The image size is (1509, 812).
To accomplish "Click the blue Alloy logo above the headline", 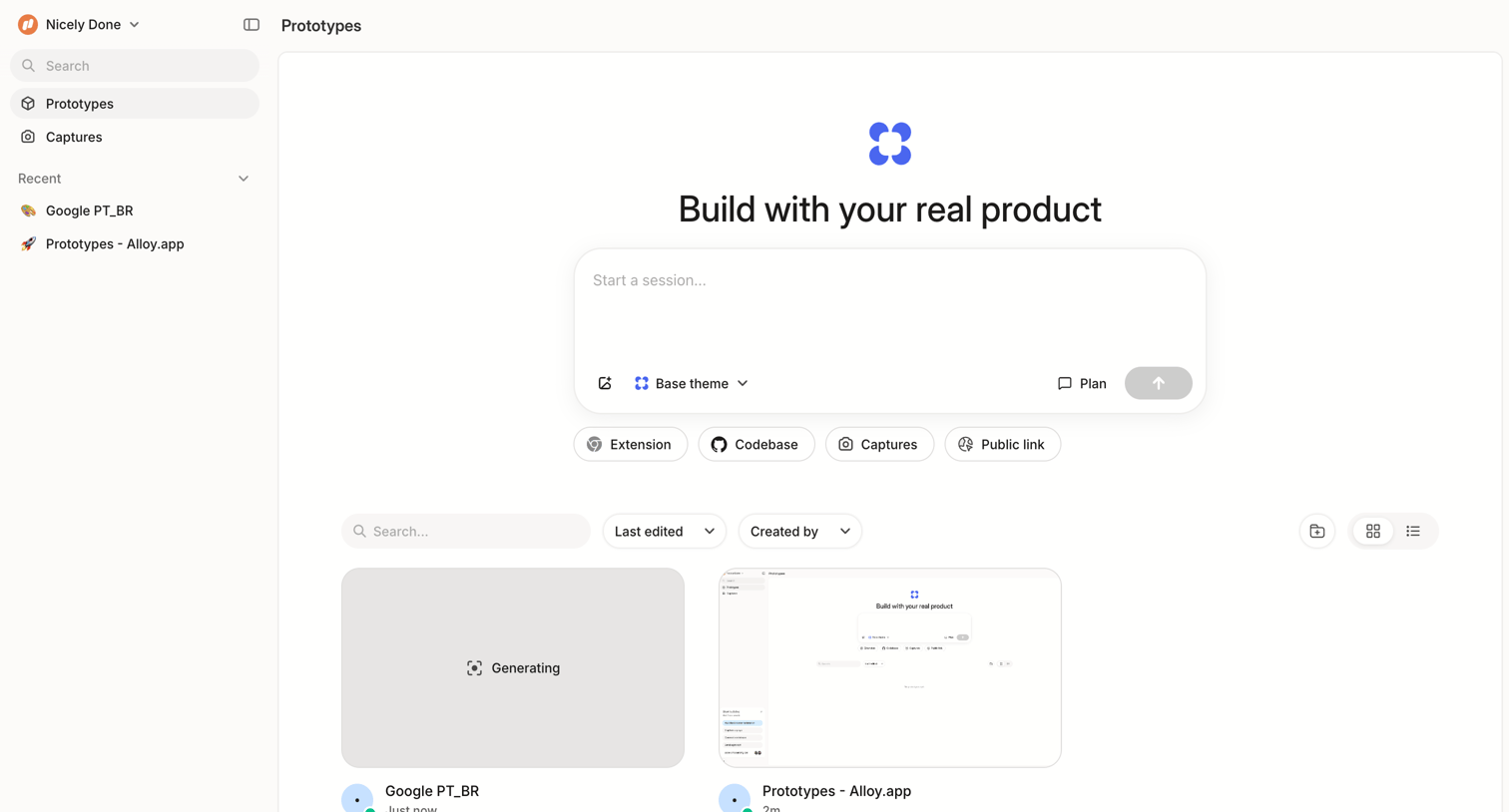I will 890,144.
